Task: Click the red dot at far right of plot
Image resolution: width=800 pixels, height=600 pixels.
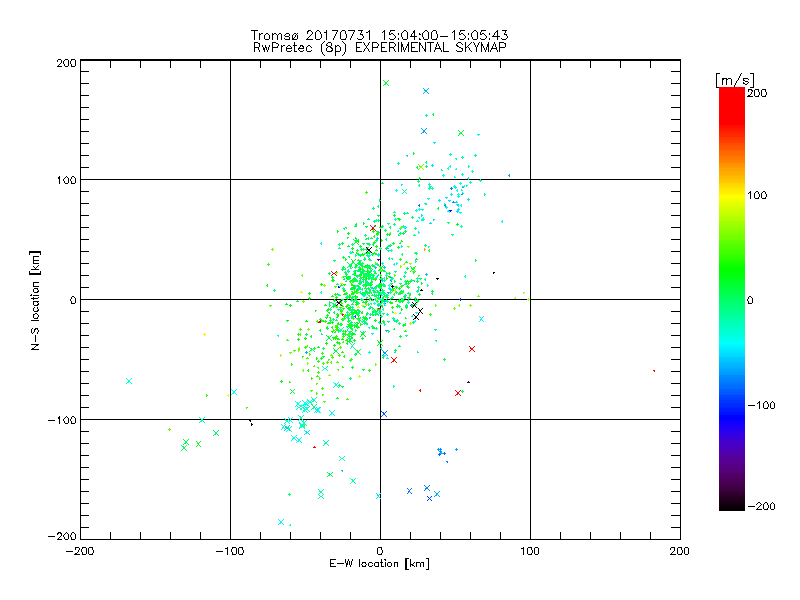Action: click(654, 371)
